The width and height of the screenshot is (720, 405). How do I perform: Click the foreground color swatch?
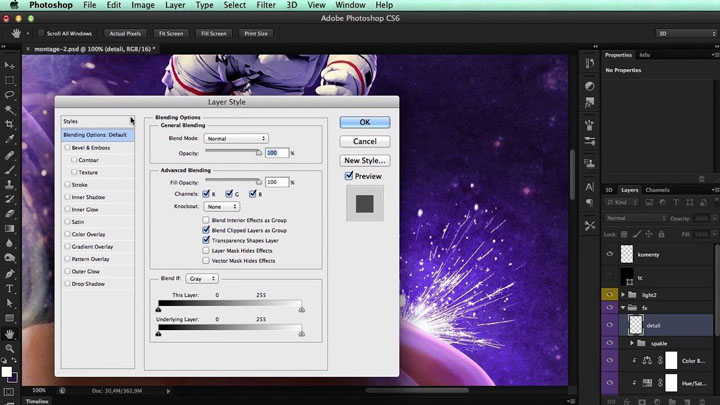[x=6, y=372]
